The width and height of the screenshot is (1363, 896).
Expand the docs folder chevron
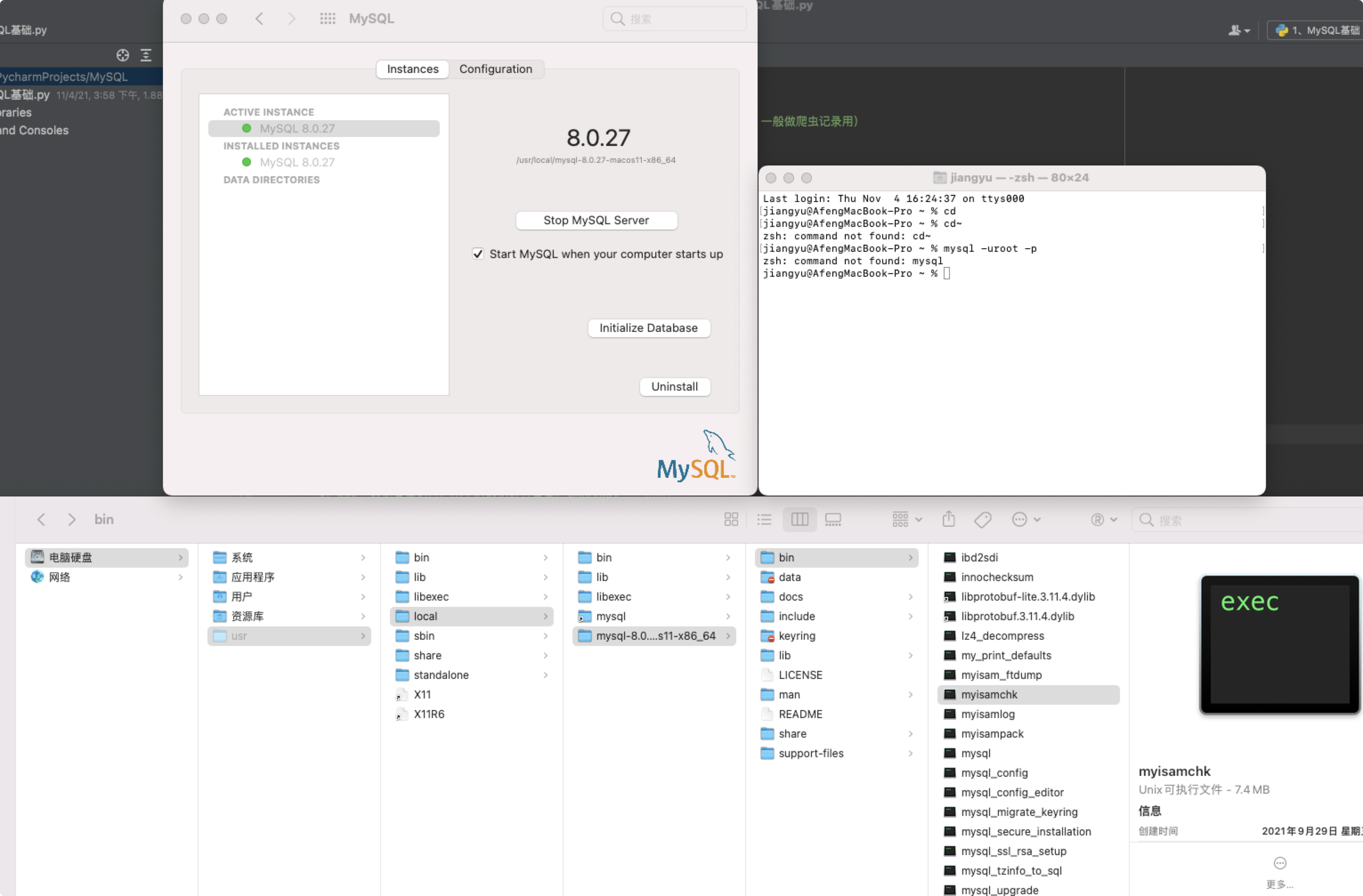click(x=911, y=596)
